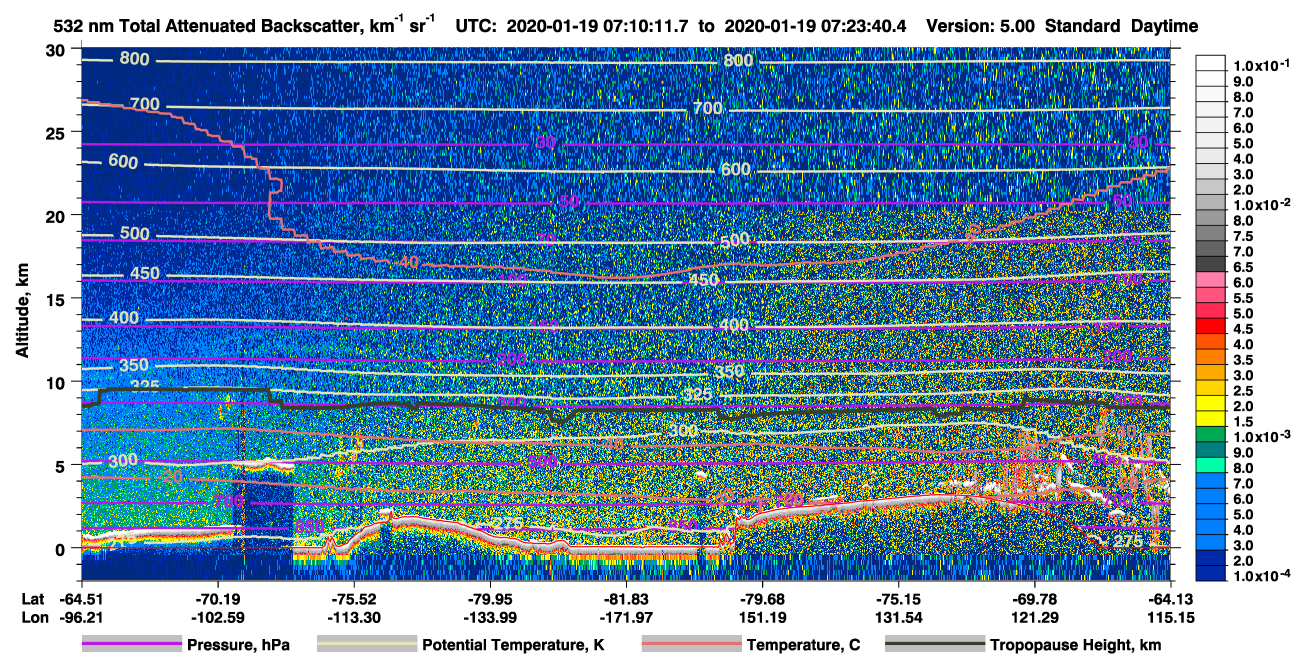The height and width of the screenshot is (667, 1300).
Task: Click the yellow 2.0 colorbar swatch
Action: click(x=1211, y=405)
